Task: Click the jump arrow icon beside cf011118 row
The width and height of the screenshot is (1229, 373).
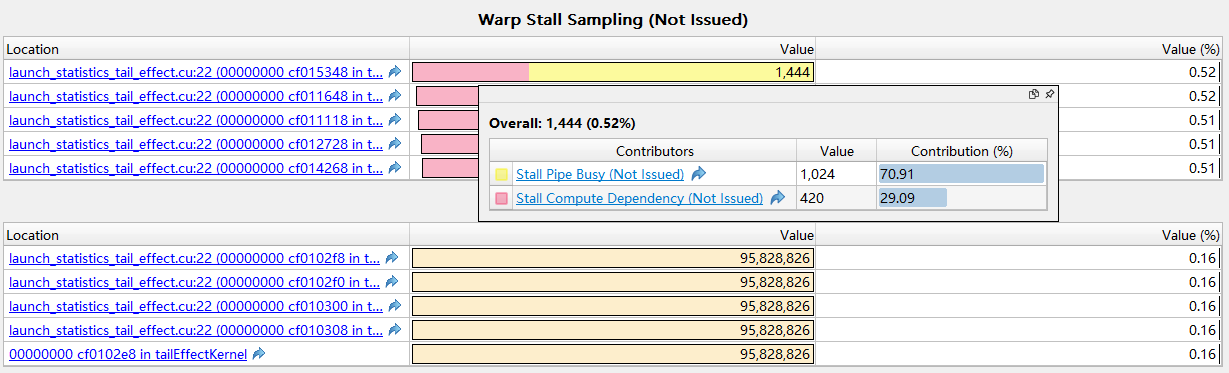Action: click(x=395, y=119)
